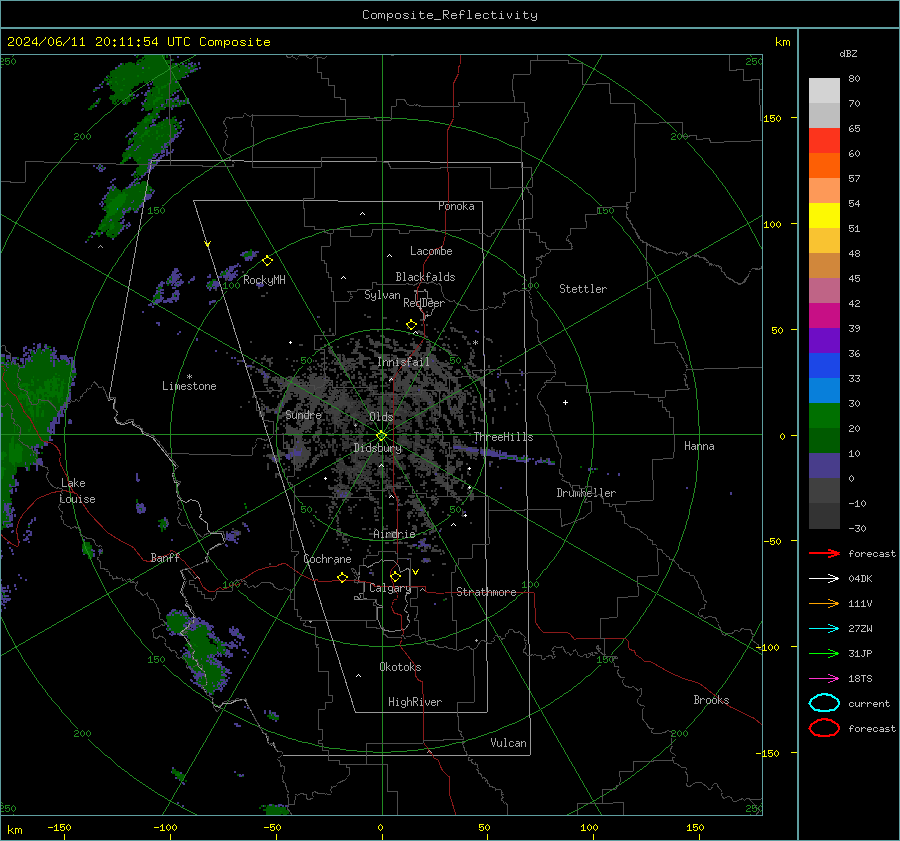Viewport: 900px width, 841px height.
Task: Click the Okotoks town label
Action: pos(400,667)
